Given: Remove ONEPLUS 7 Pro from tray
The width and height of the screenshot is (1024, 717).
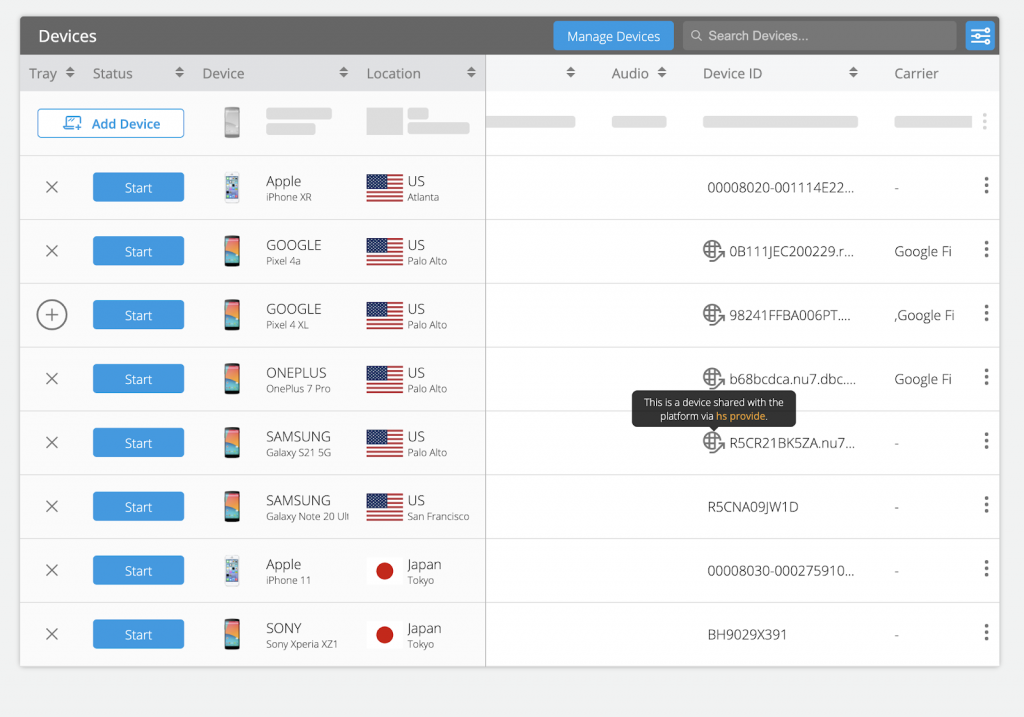Looking at the screenshot, I should (x=52, y=379).
